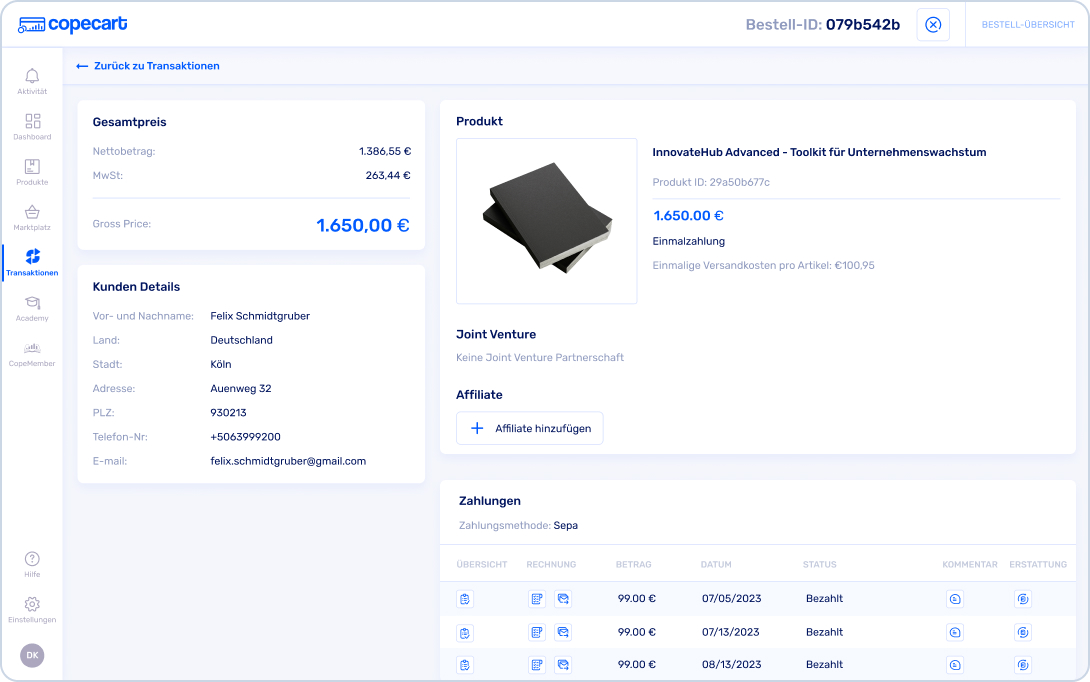The height and width of the screenshot is (682, 1090).
Task: Click 99.00 € amount for 08/13/2023
Action: [637, 665]
